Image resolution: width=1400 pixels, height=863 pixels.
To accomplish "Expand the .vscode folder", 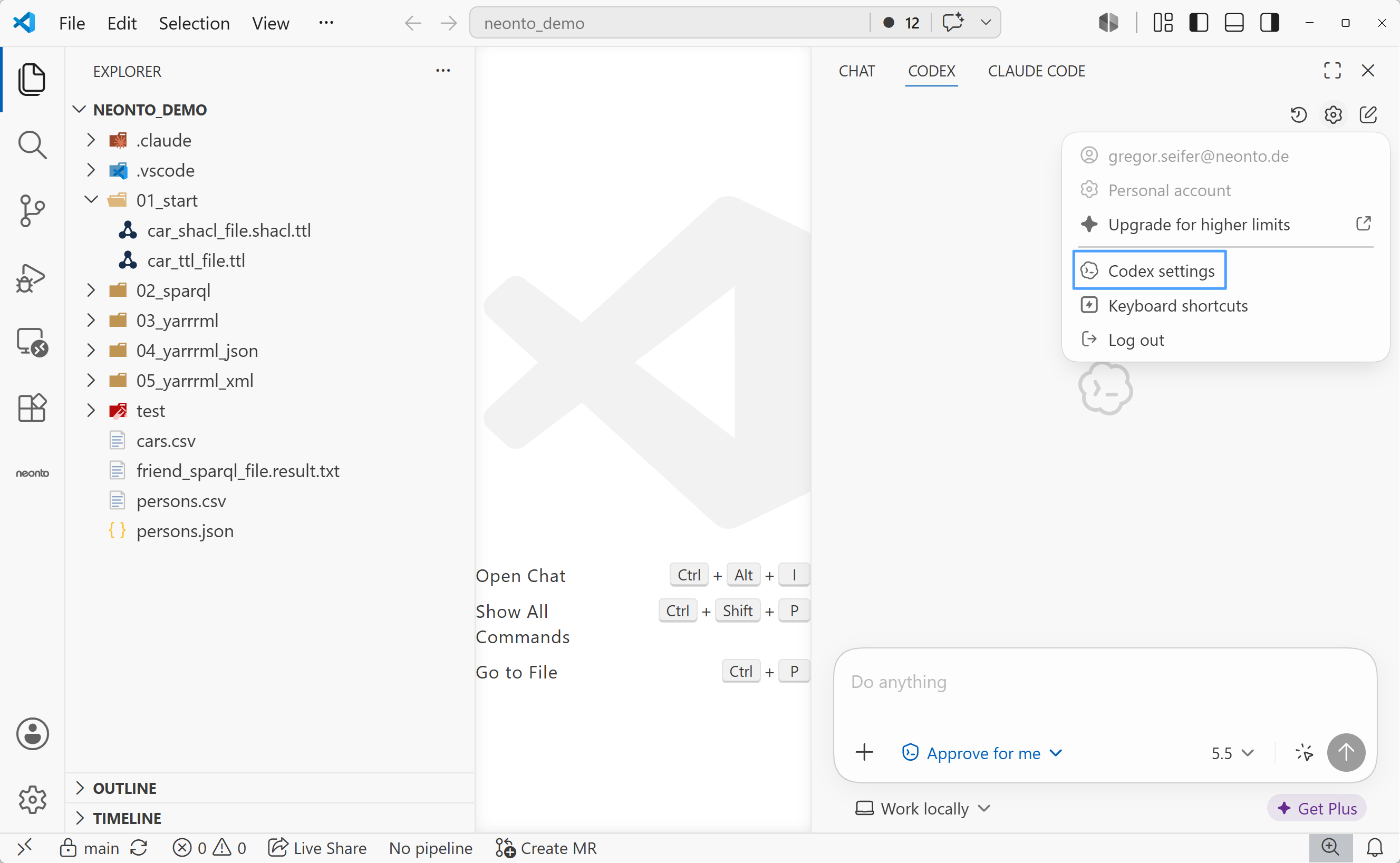I will tap(91, 170).
